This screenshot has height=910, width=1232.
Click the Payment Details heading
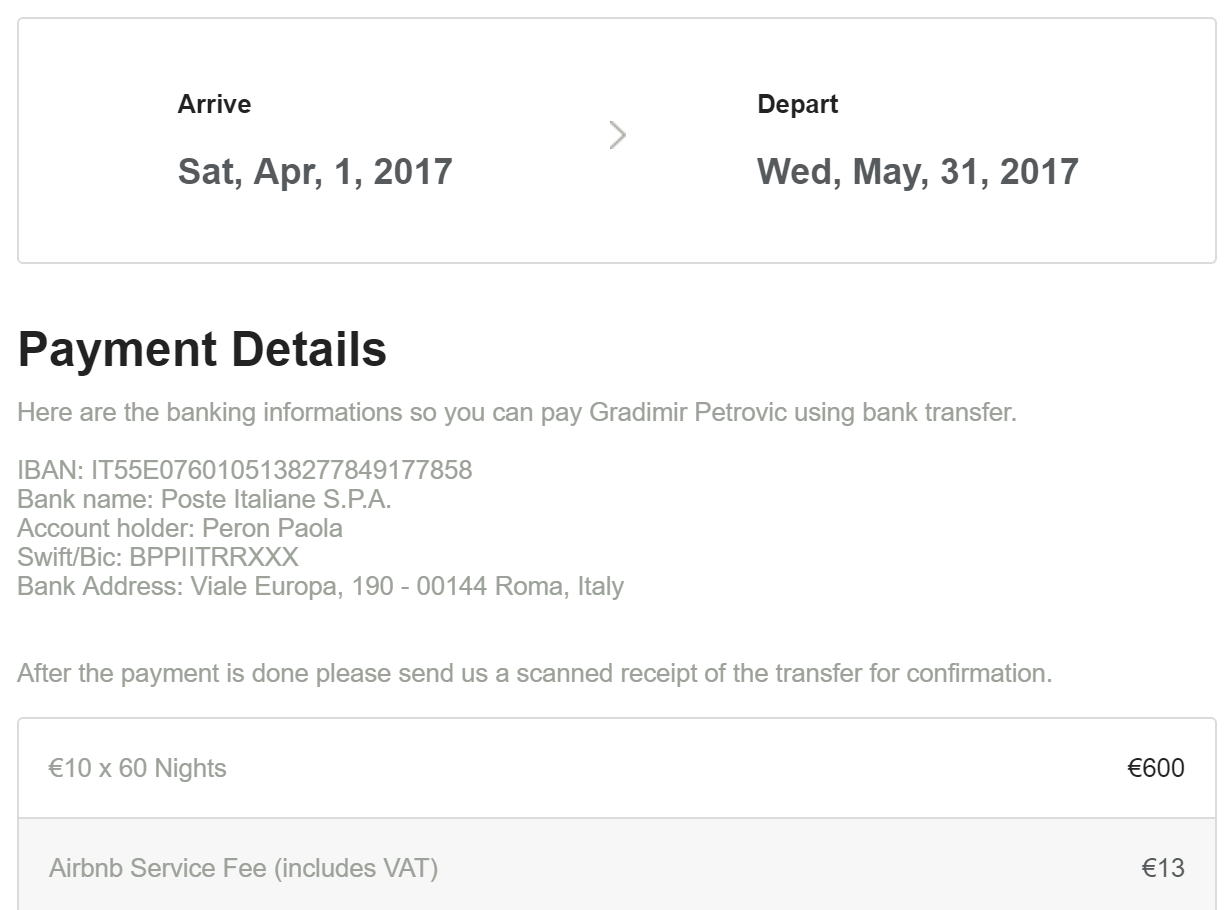click(202, 349)
